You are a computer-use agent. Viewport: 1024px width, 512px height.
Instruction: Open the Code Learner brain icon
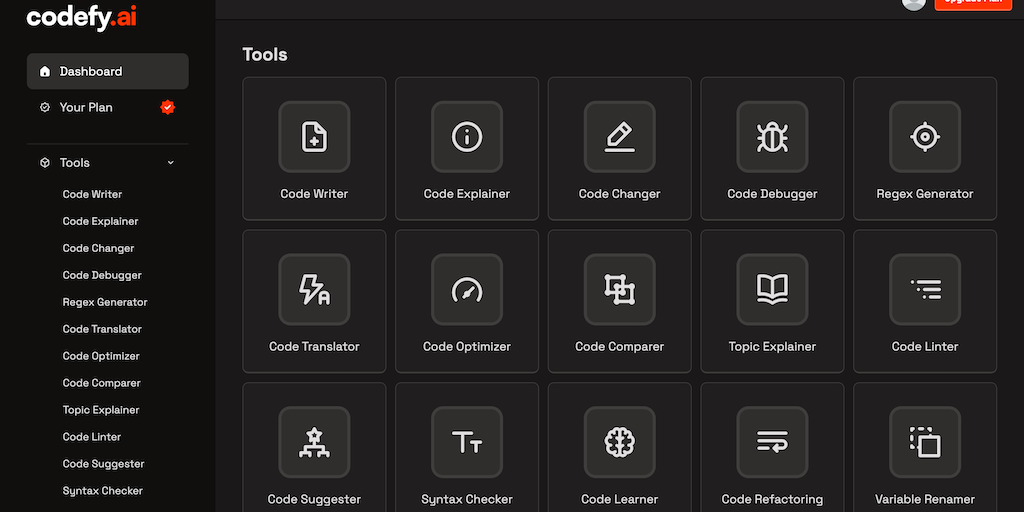point(620,442)
